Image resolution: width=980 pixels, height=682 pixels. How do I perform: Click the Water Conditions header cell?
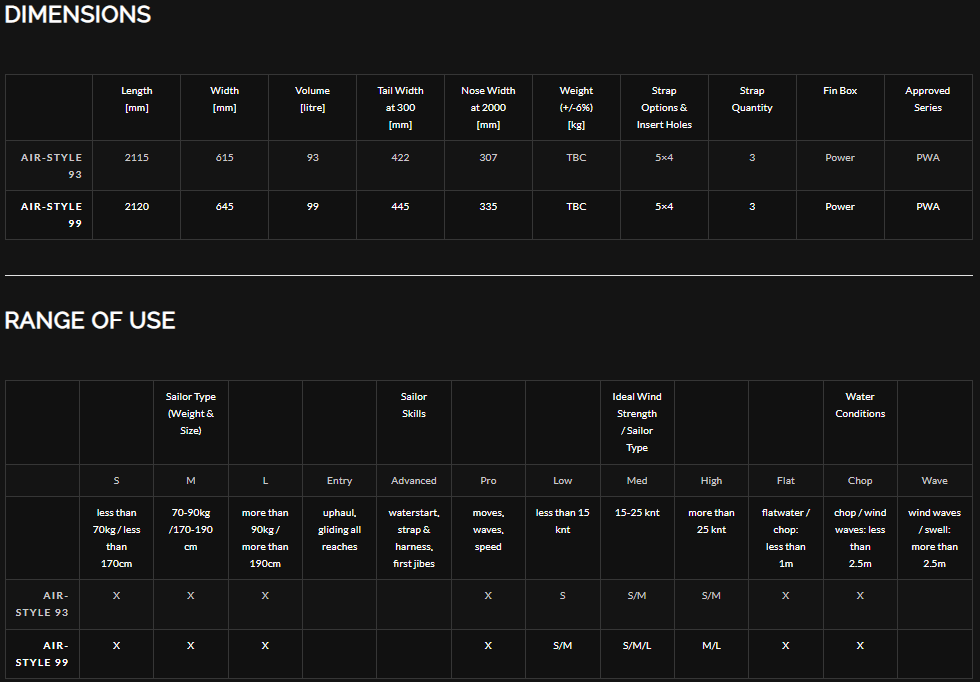[860, 405]
